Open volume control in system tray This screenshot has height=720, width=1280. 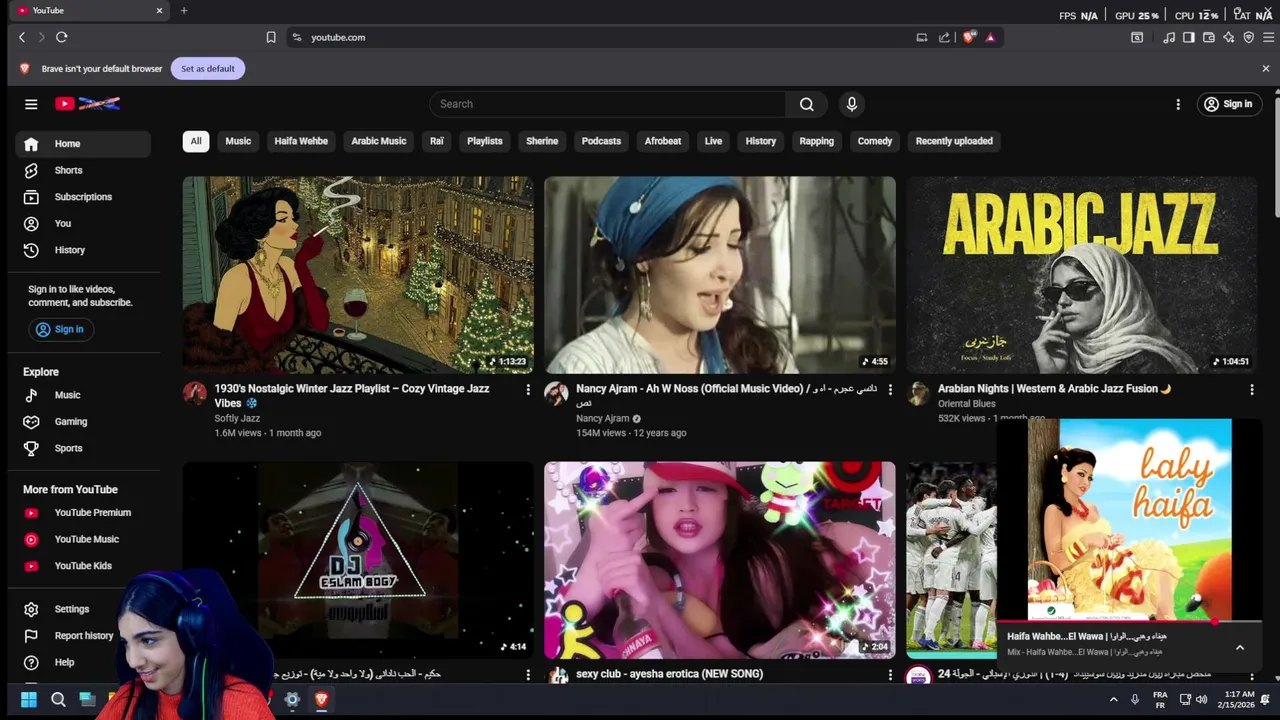tap(1202, 700)
